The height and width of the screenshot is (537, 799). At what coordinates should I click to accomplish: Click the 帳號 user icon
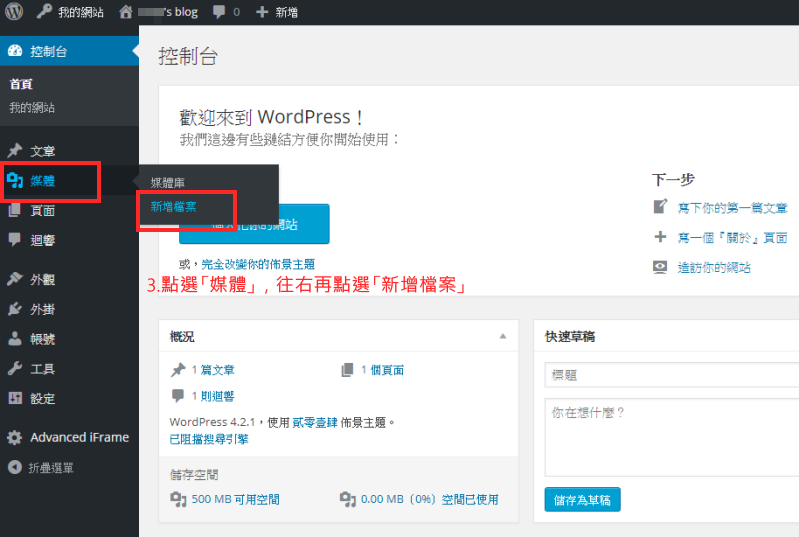[15, 338]
